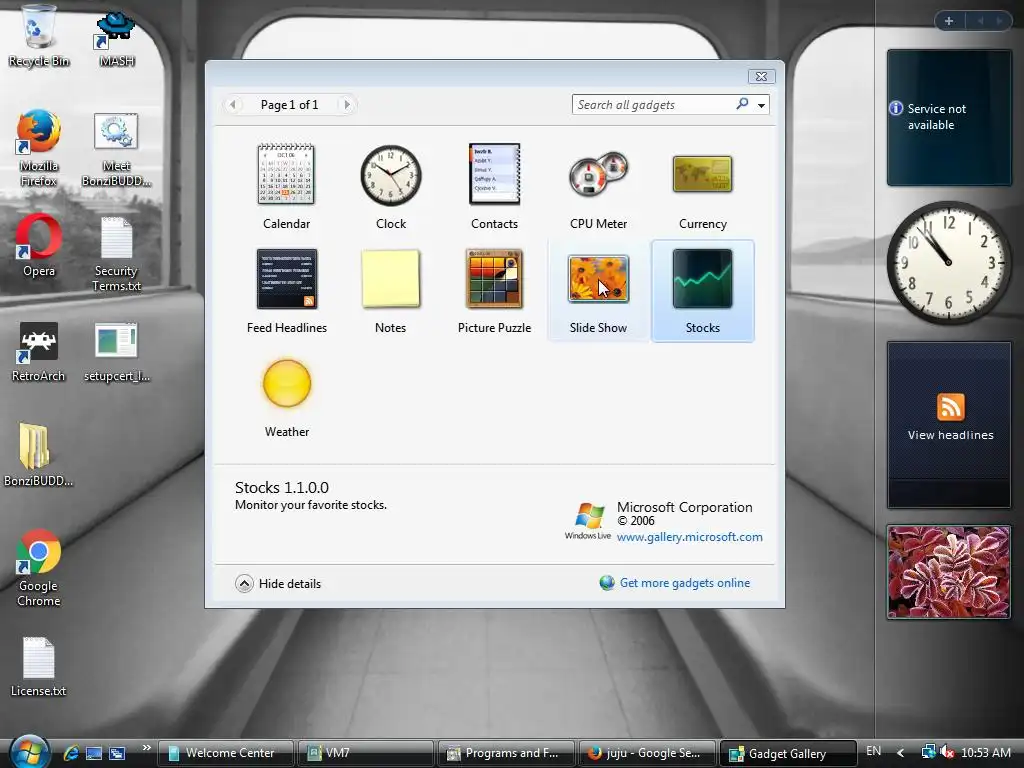Select the Clock gadget in the gallery
Viewport: 1024px width, 768px height.
click(391, 176)
